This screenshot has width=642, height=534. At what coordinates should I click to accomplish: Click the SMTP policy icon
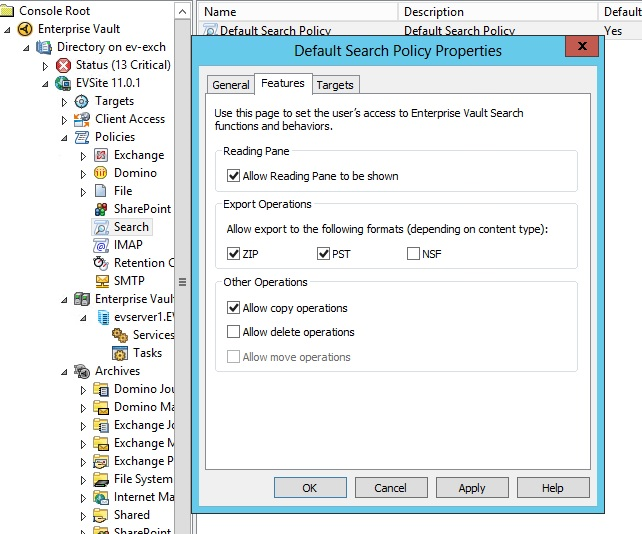point(102,281)
